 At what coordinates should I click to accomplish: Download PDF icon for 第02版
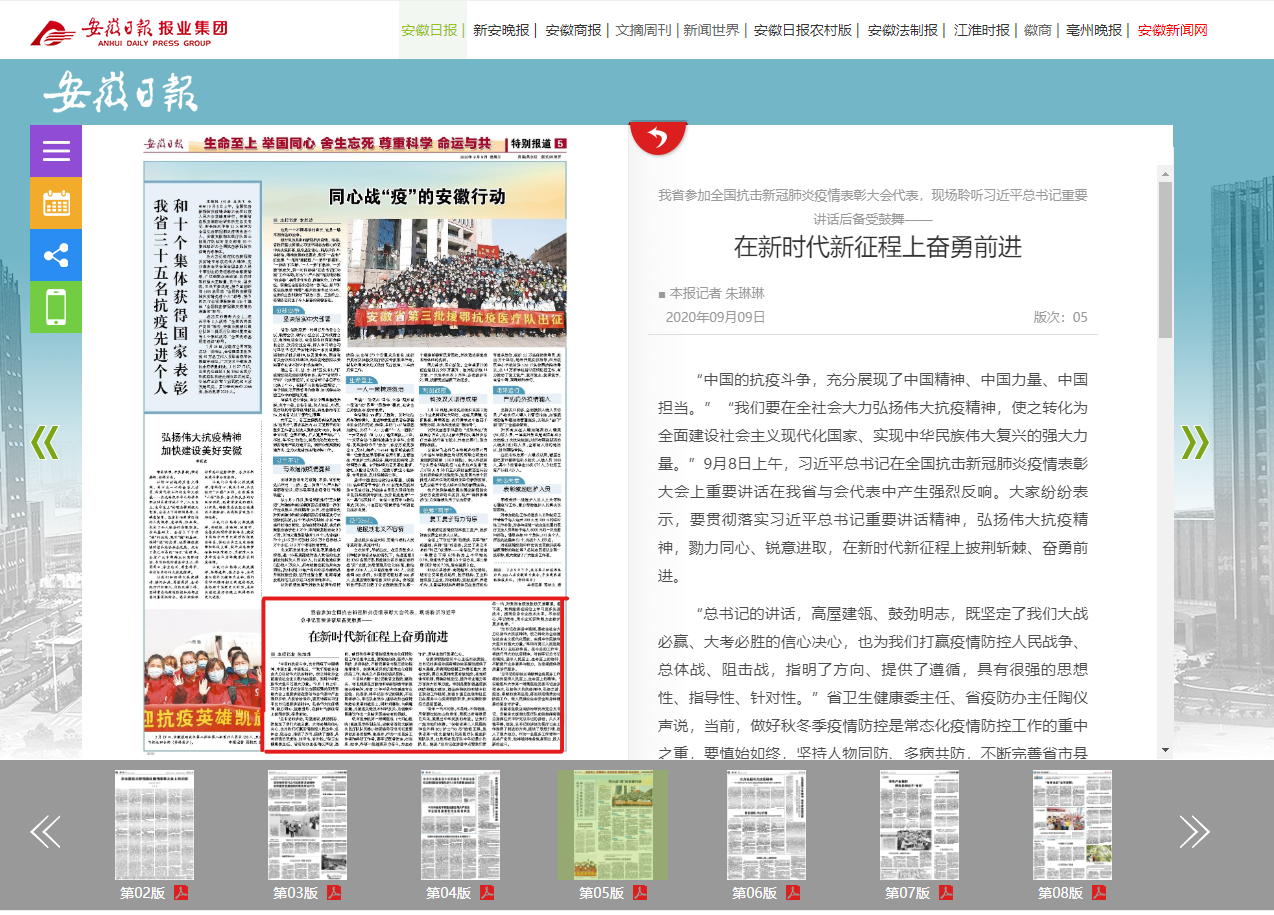[x=181, y=893]
